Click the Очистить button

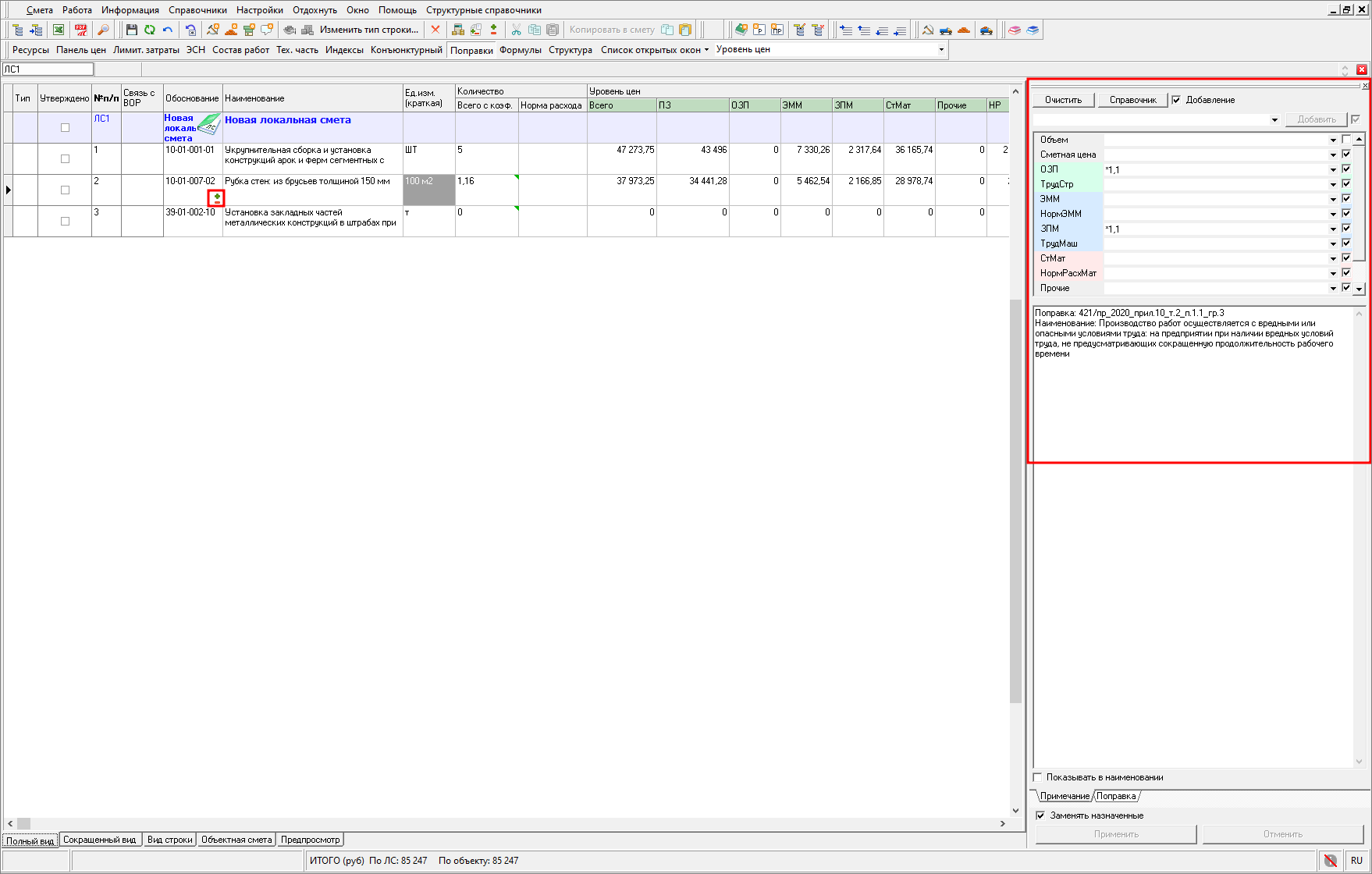[1063, 100]
